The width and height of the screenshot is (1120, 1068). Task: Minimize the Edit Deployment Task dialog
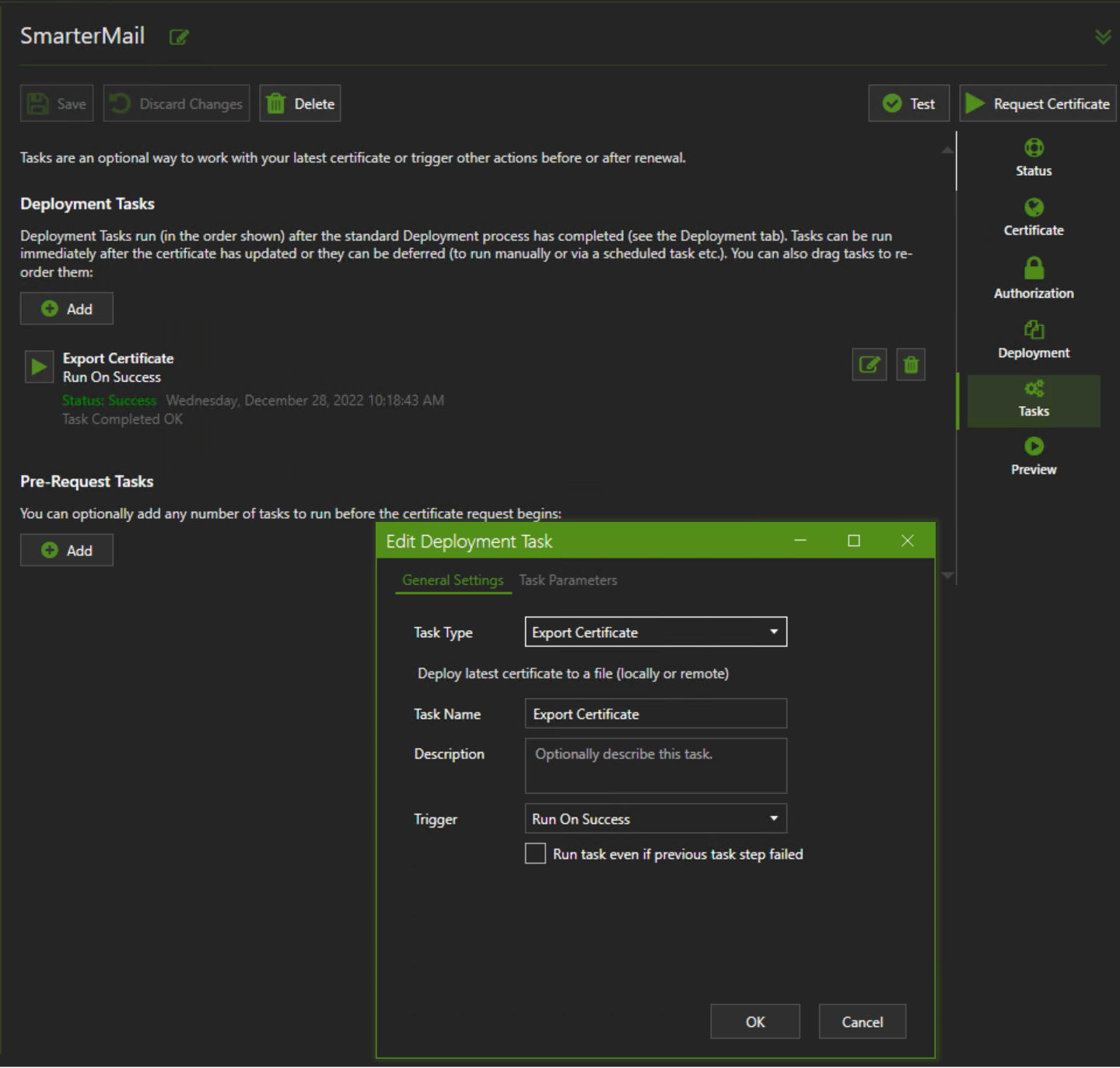click(x=800, y=540)
